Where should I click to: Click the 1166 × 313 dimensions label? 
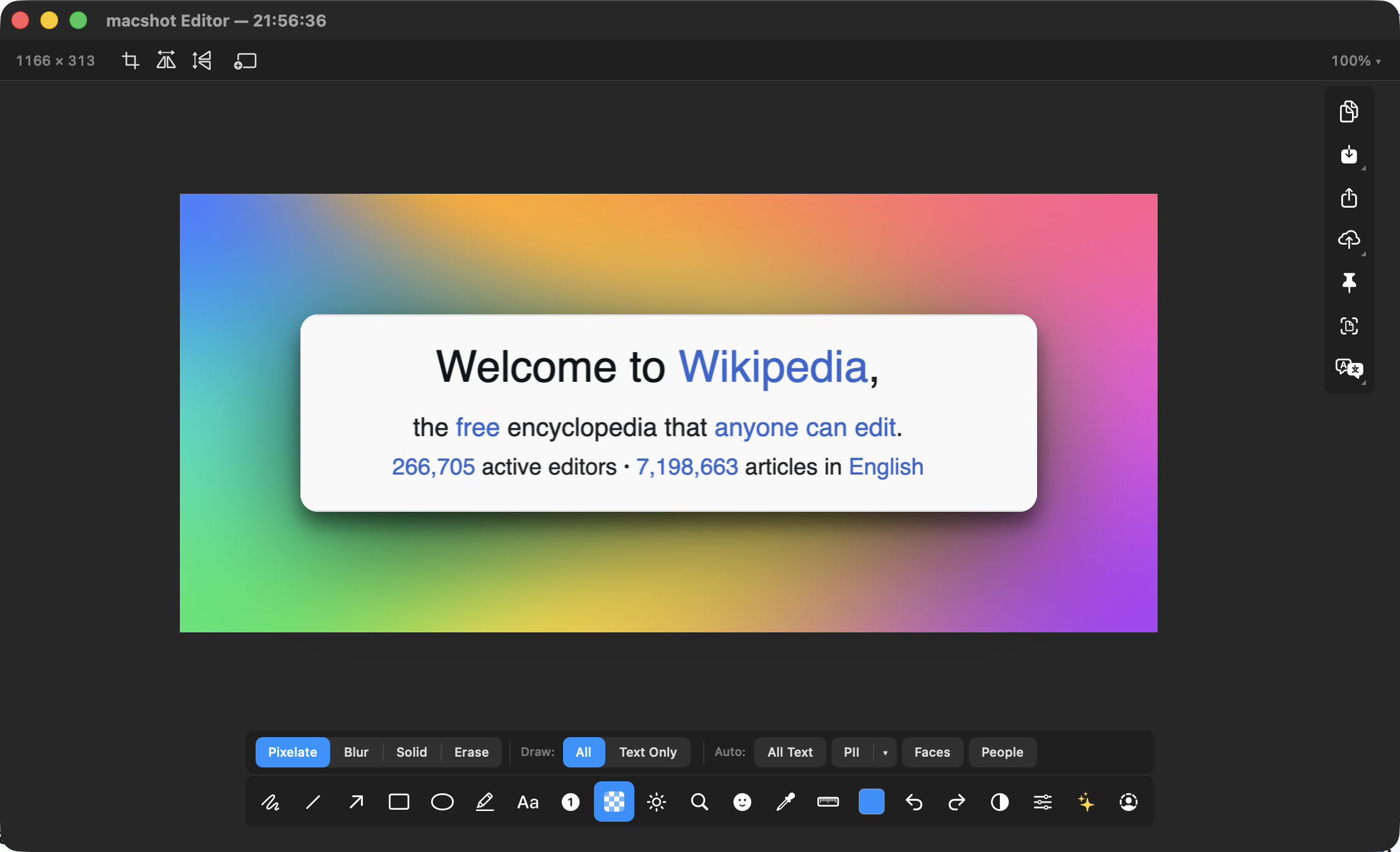[56, 61]
